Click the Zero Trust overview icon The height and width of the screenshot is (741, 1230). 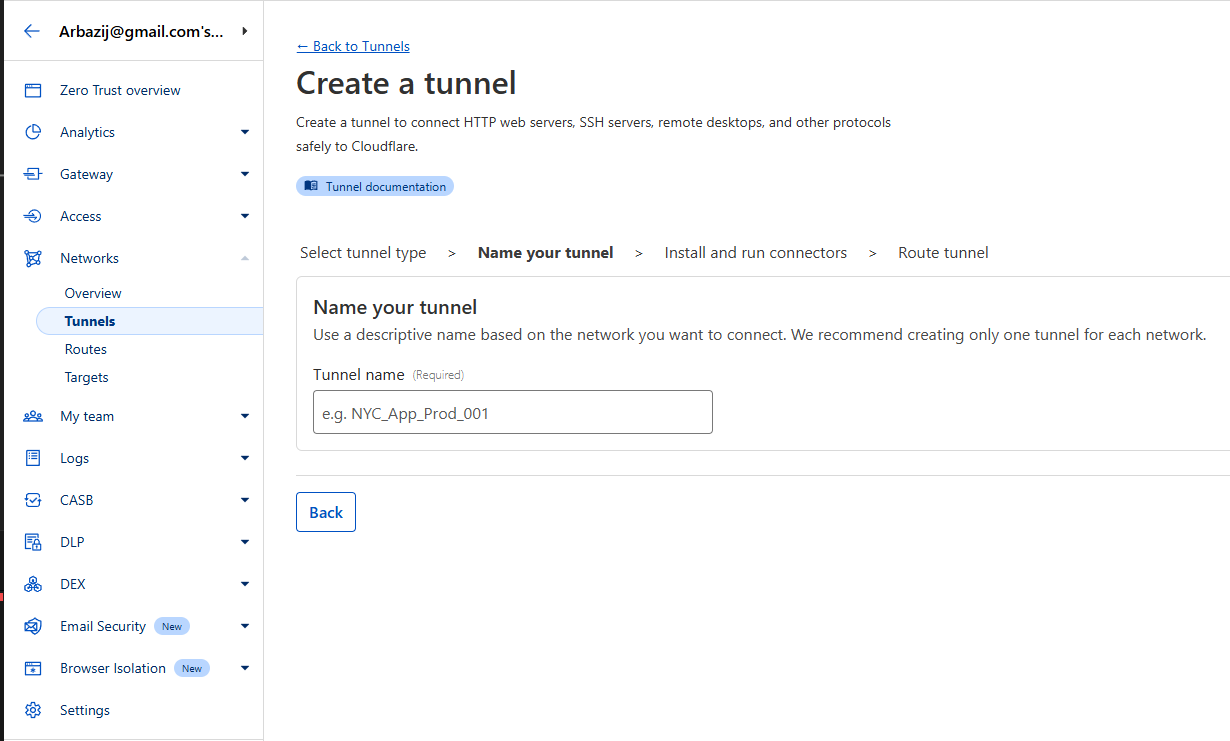(33, 90)
